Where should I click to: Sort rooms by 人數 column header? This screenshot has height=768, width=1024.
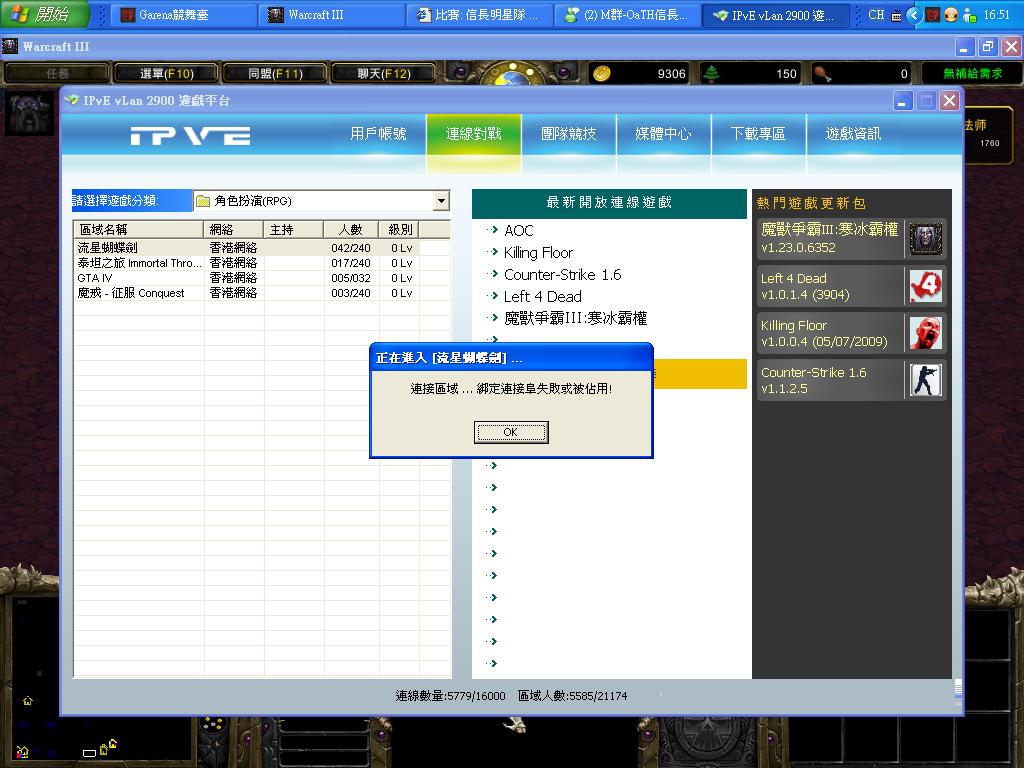[x=350, y=230]
